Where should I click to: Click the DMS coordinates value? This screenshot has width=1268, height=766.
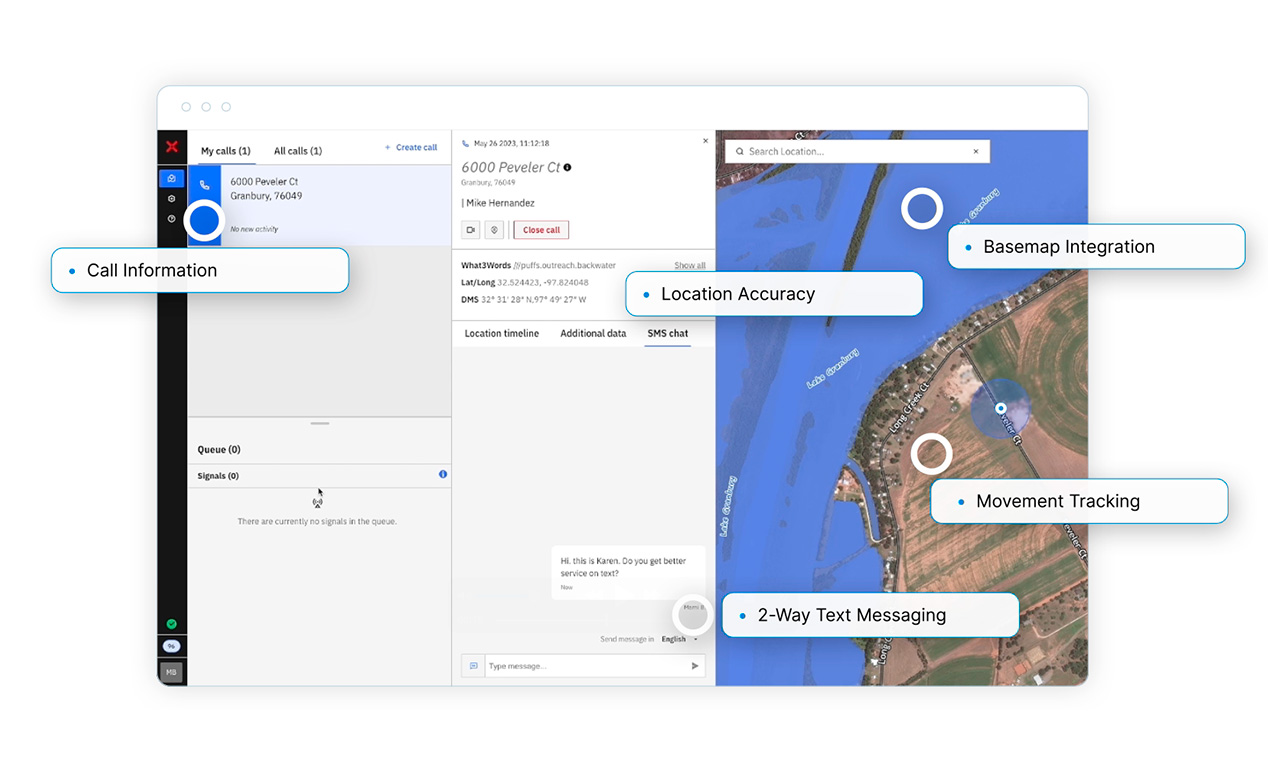[x=533, y=300]
